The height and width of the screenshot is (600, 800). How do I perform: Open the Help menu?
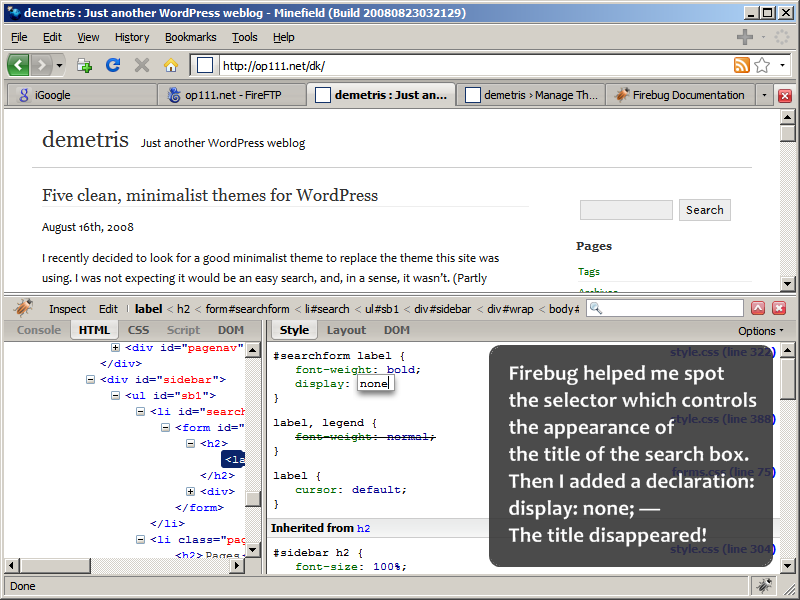click(x=283, y=37)
